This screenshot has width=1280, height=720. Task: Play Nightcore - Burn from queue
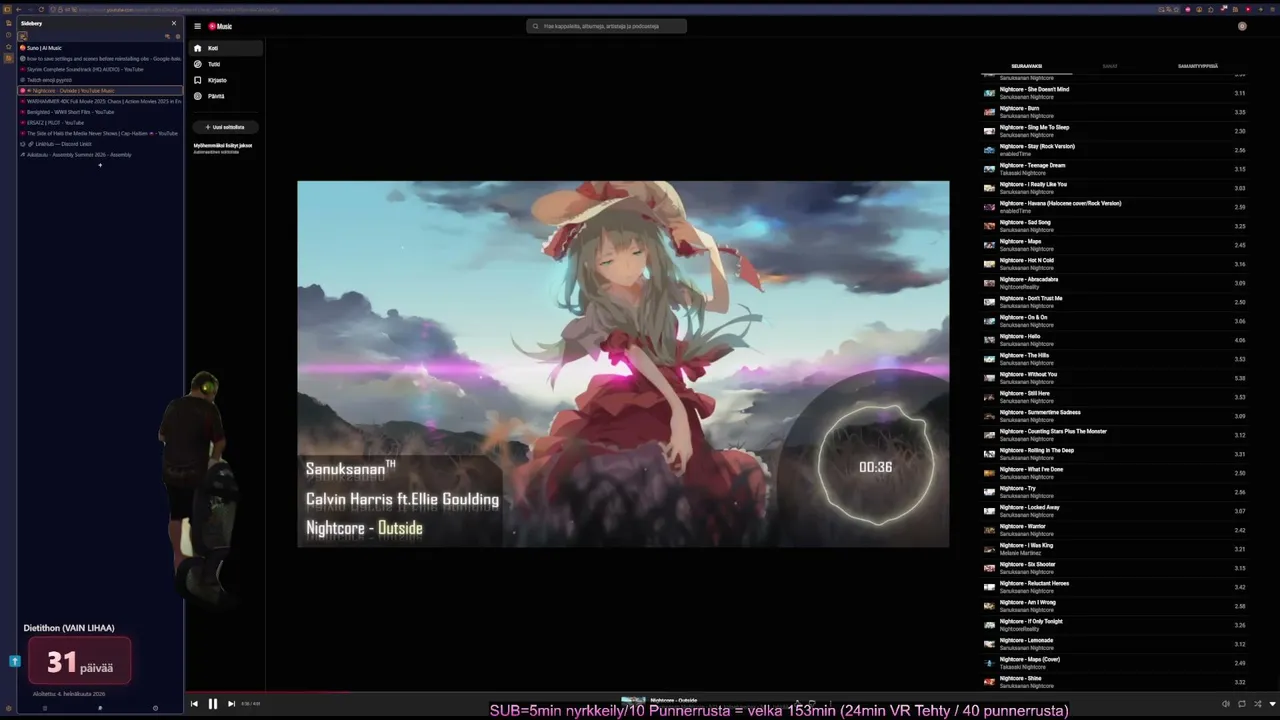1115,112
